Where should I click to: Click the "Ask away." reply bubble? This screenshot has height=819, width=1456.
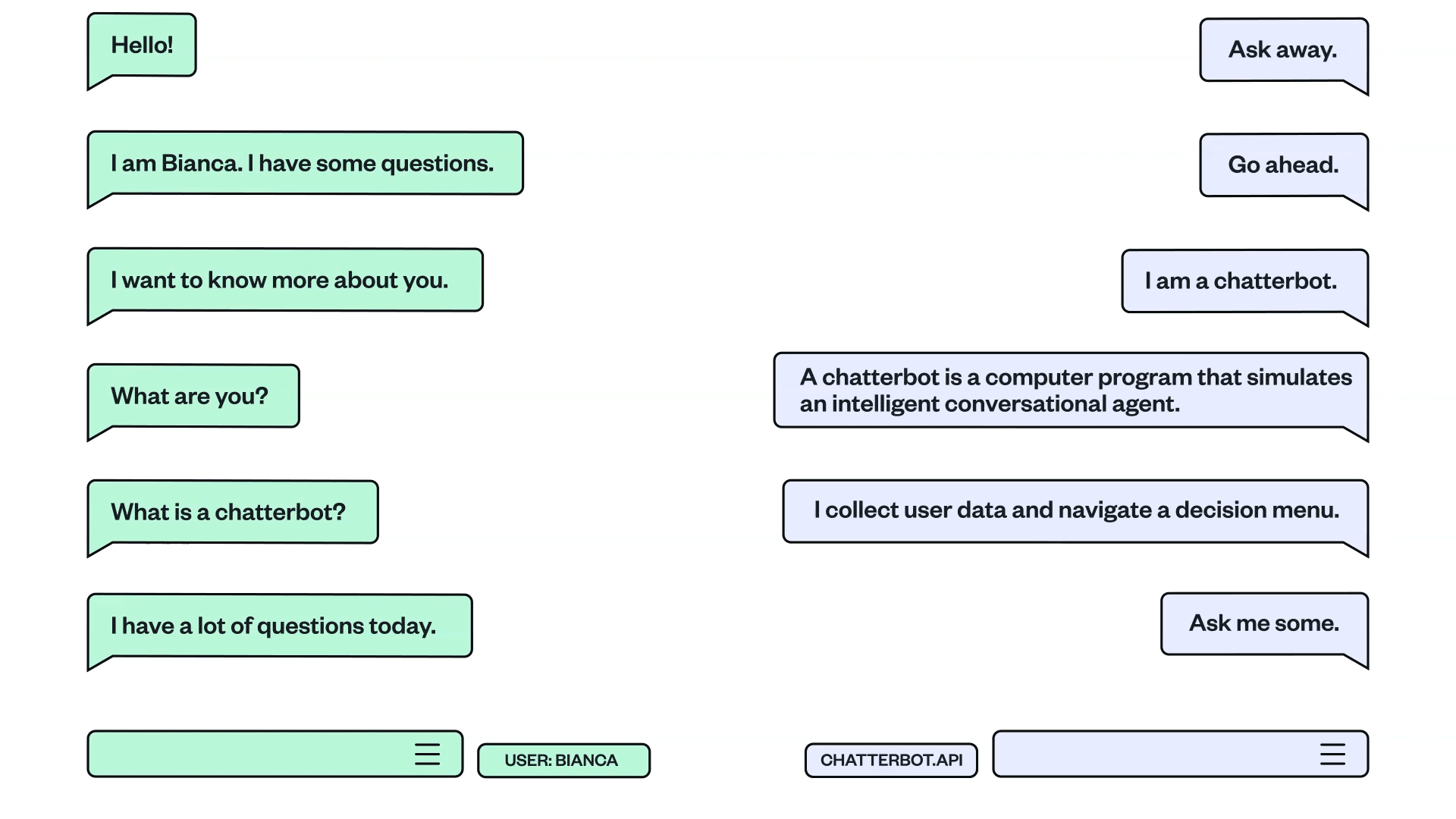(x=1283, y=50)
